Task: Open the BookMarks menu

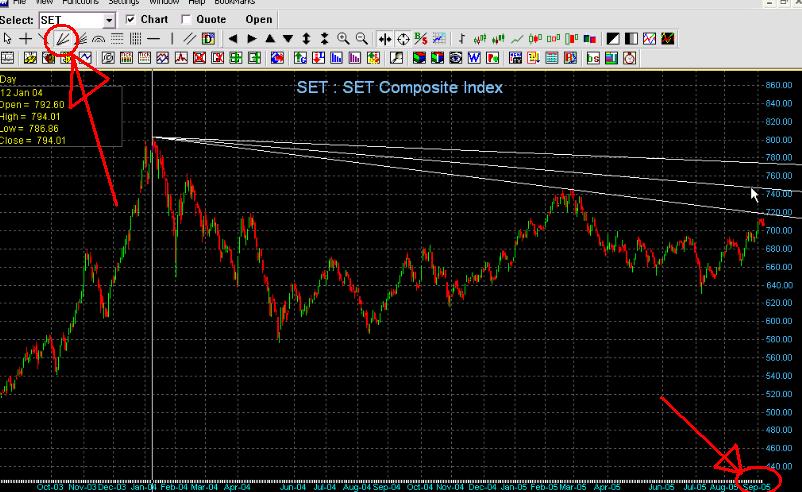Action: [234, 2]
